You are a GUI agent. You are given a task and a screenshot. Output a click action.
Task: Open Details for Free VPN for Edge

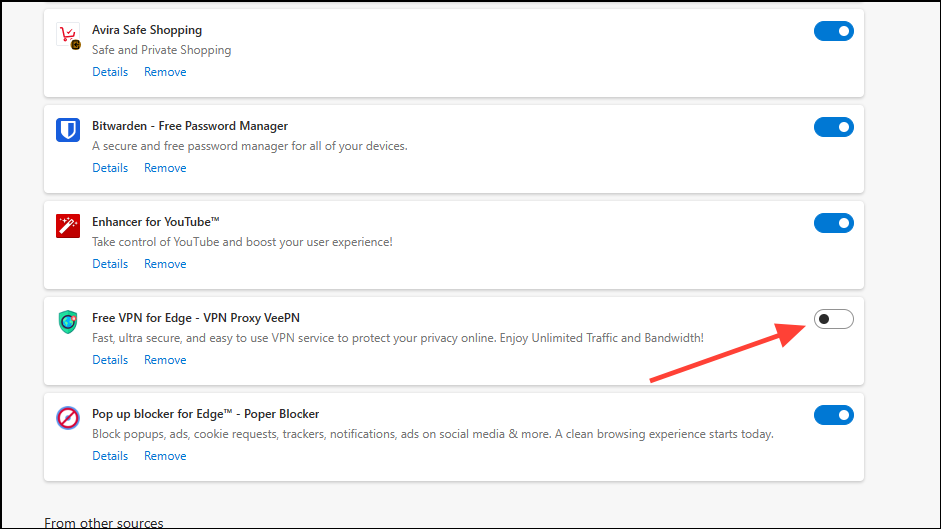coord(110,360)
